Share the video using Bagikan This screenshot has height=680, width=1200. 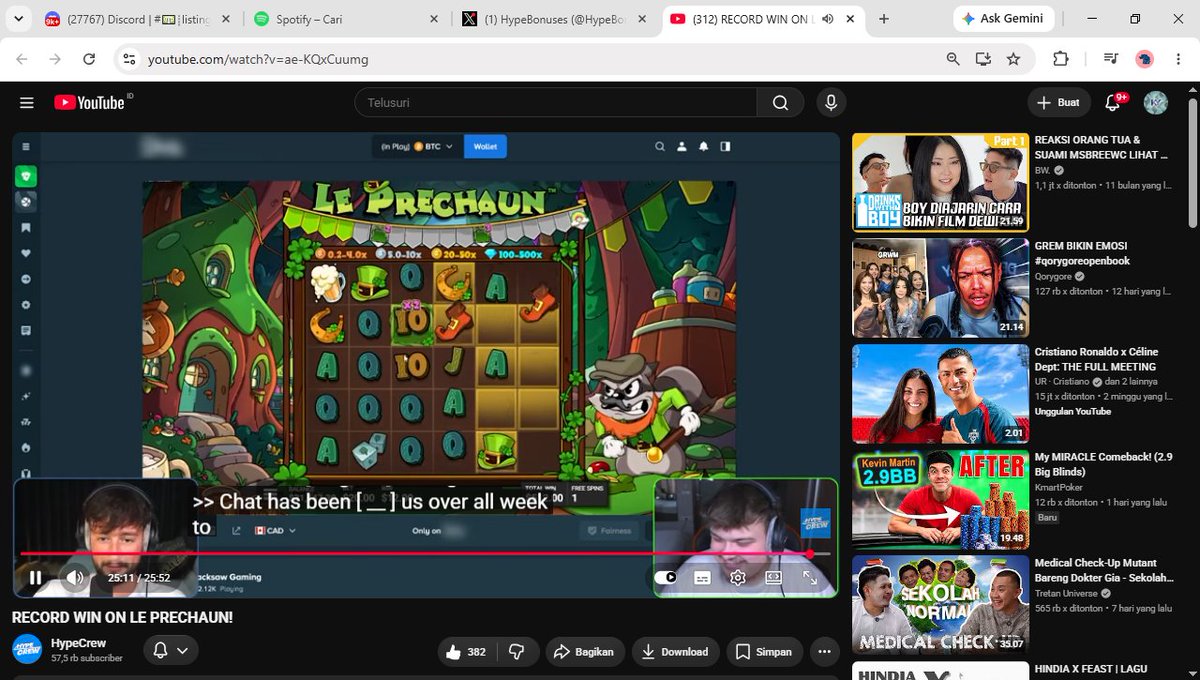(584, 651)
